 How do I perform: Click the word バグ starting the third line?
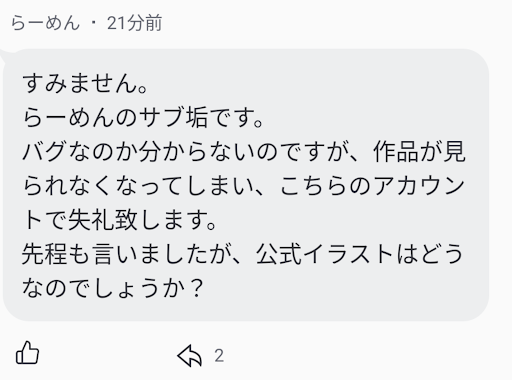(x=44, y=152)
